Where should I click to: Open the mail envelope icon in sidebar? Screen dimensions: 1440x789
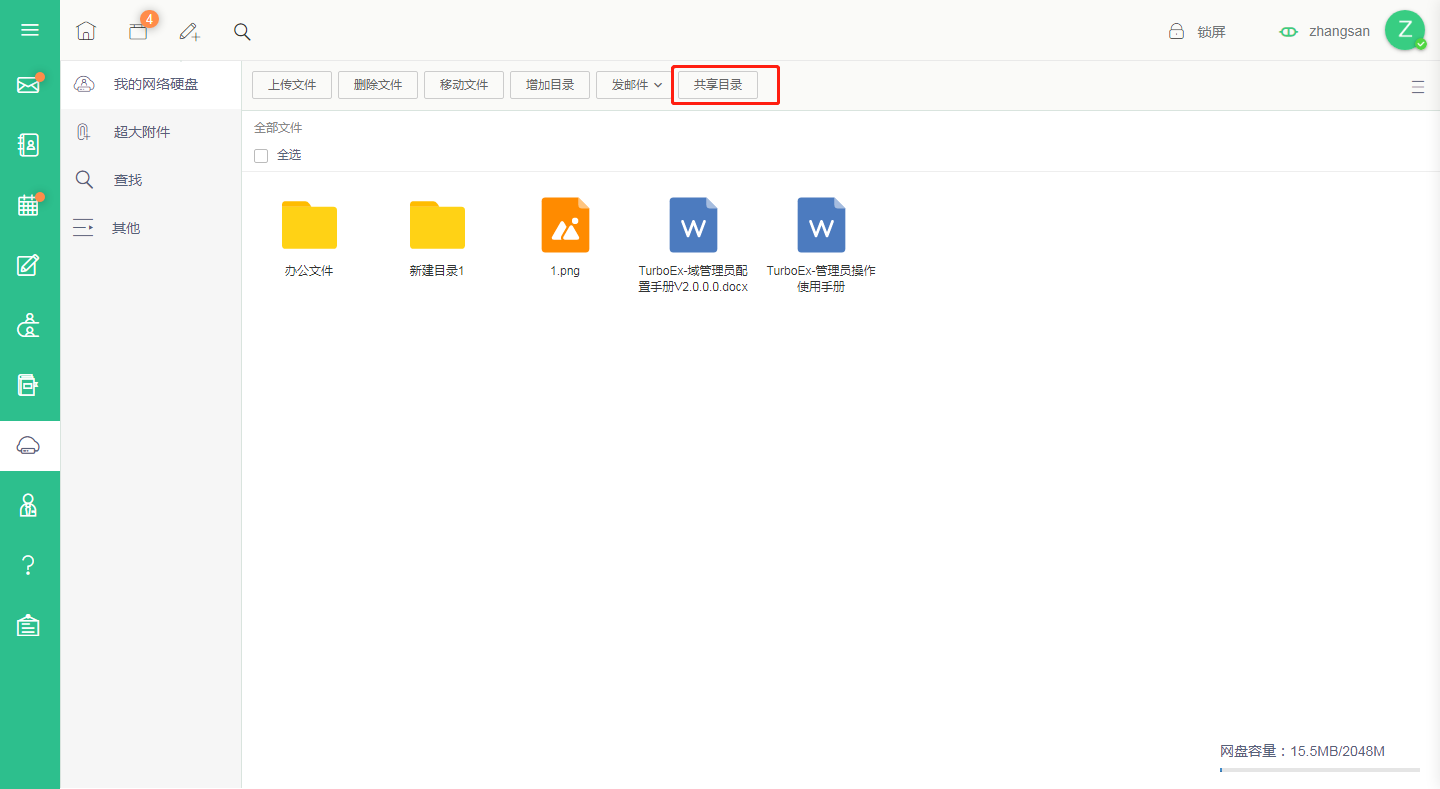(29, 85)
